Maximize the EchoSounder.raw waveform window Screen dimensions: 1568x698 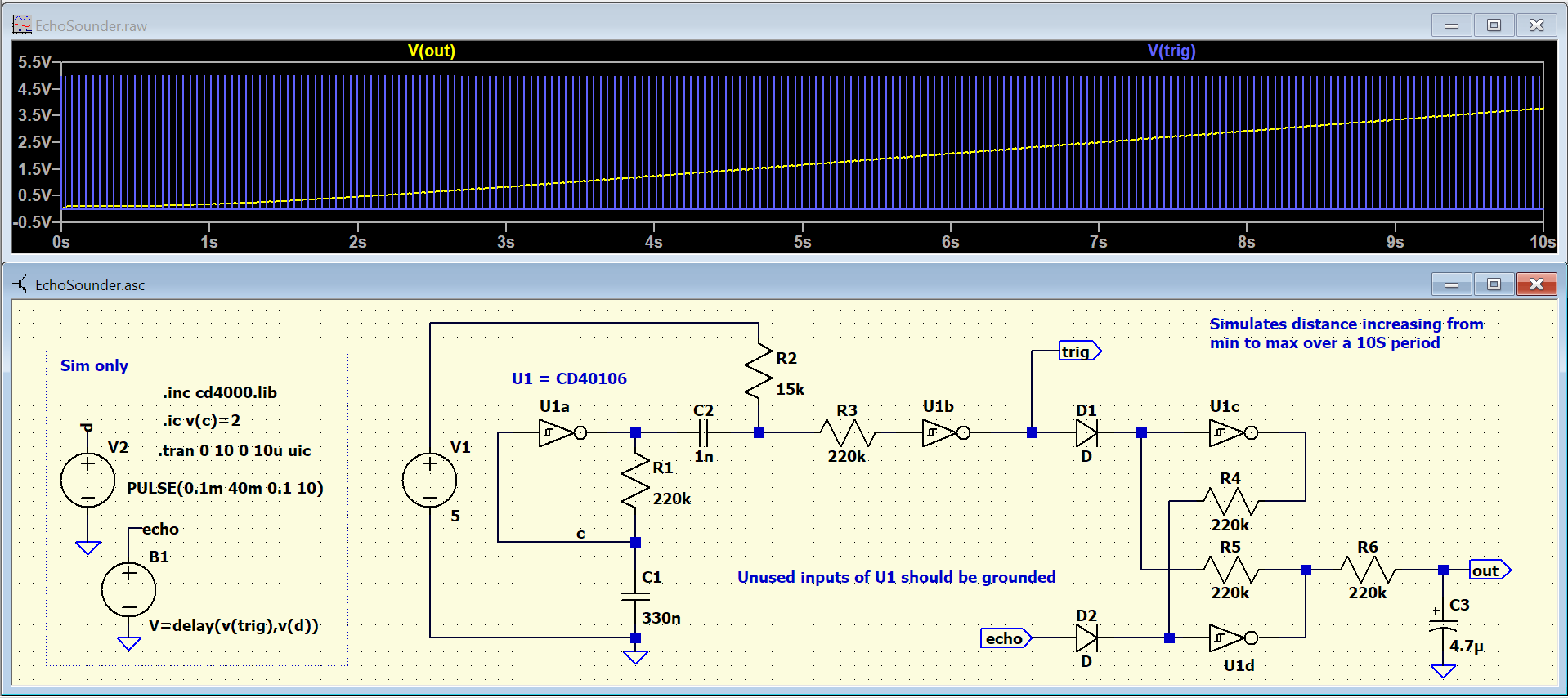(x=1494, y=25)
